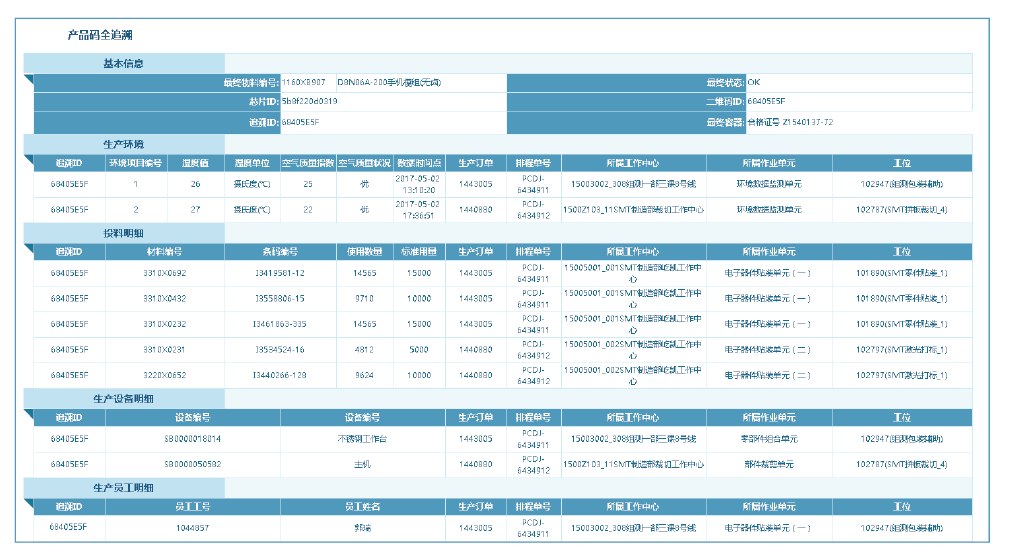Select the 基本信息 section header
The width and height of the screenshot is (1016, 557).
[123, 63]
